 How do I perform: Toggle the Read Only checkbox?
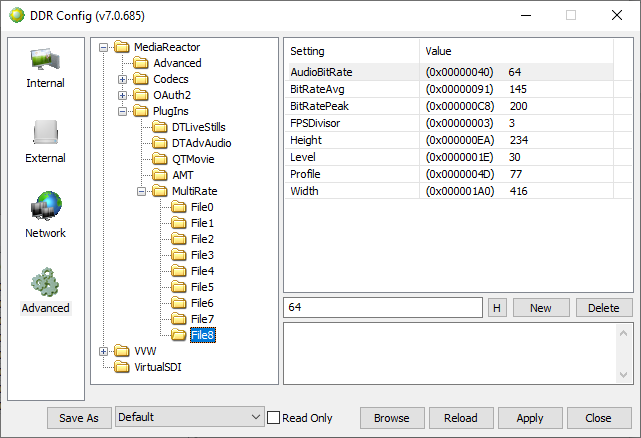coord(273,418)
